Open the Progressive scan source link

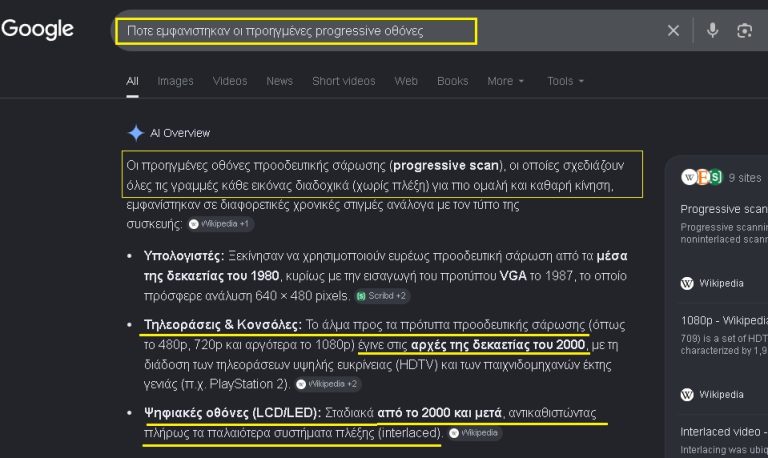724,209
